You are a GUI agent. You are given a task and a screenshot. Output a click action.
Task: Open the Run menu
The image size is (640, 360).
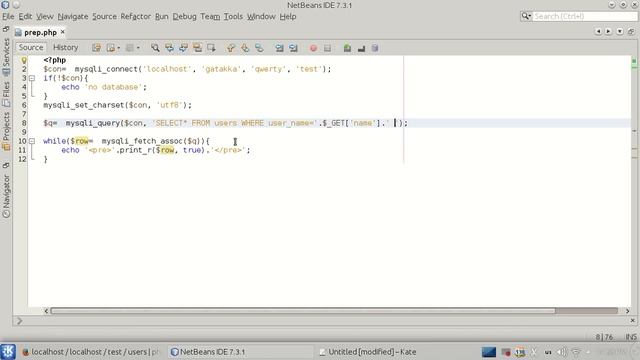click(x=162, y=16)
